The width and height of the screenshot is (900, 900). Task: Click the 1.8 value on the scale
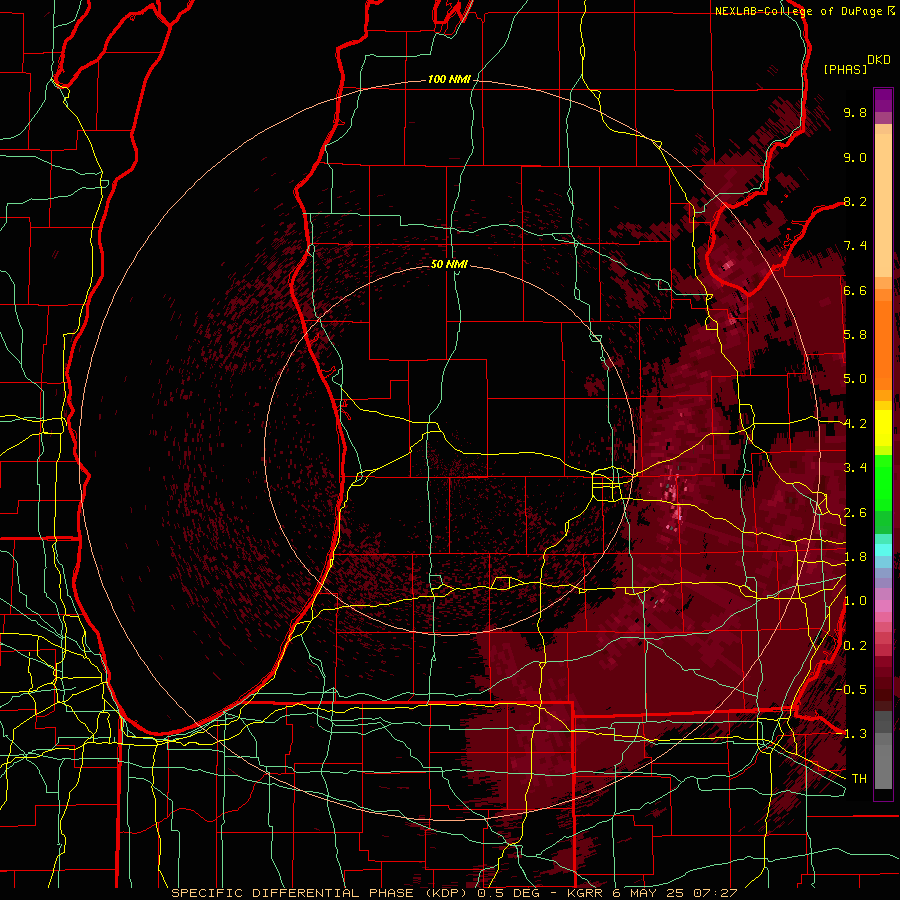pos(855,557)
